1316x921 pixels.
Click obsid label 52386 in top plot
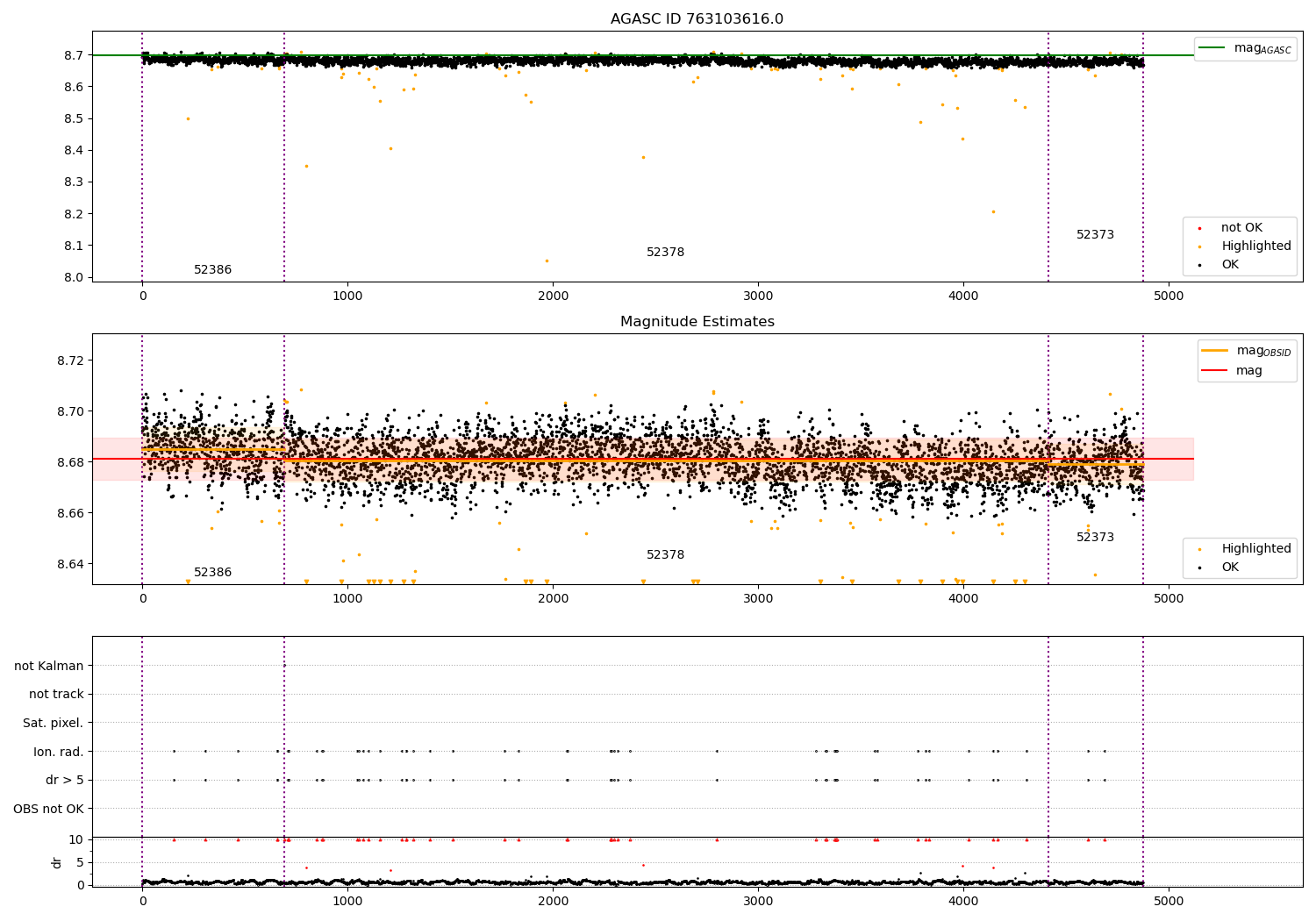[x=212, y=270]
